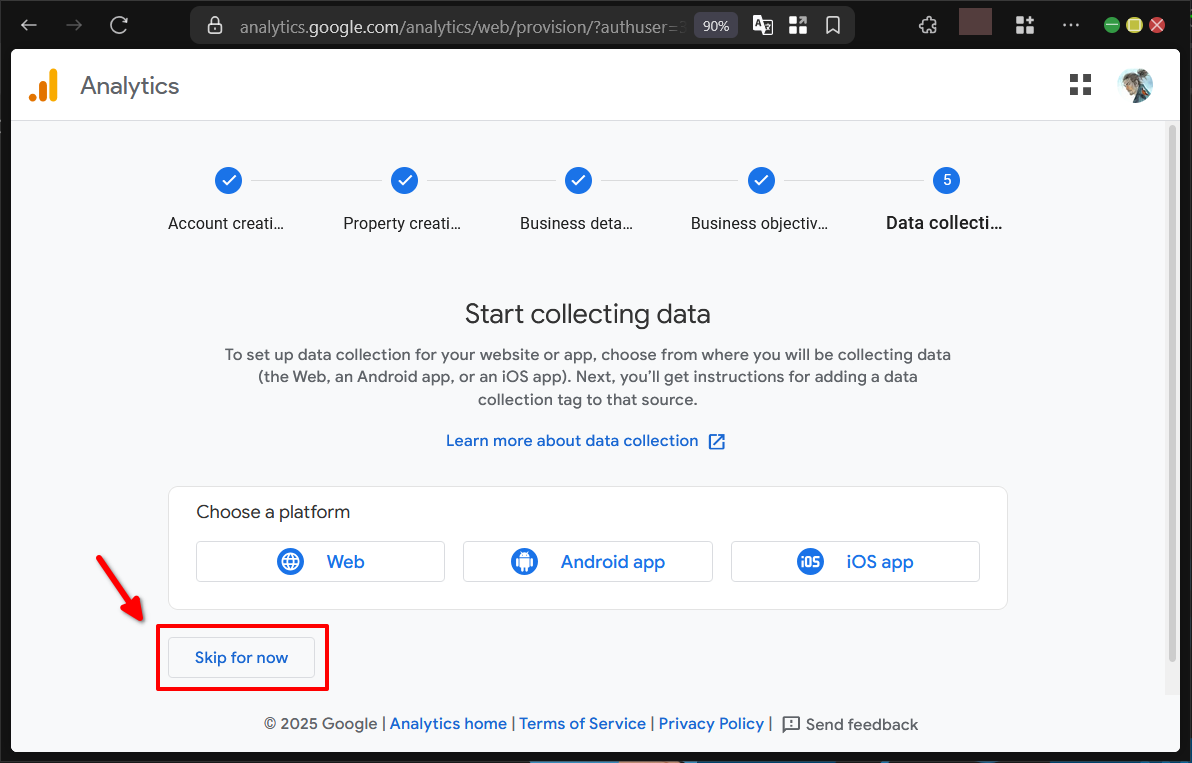Open the browser more options menu
The image size is (1192, 763).
click(1071, 25)
